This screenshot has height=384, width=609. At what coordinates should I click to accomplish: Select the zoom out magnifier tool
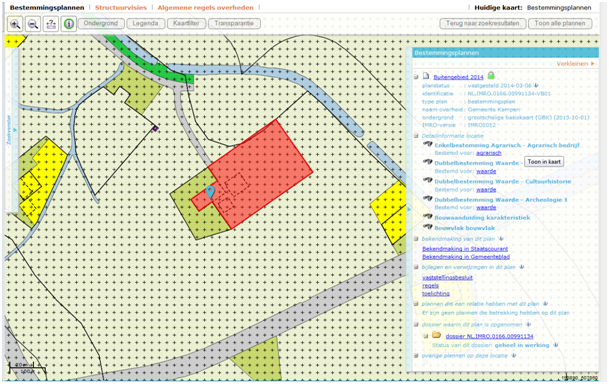pyautogui.click(x=33, y=24)
